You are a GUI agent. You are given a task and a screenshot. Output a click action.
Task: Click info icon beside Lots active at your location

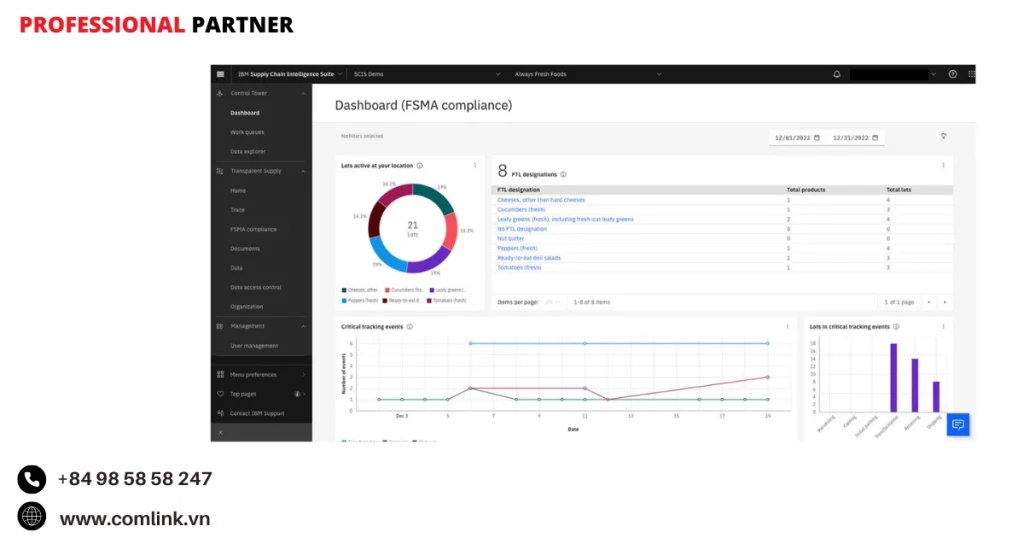click(x=420, y=166)
